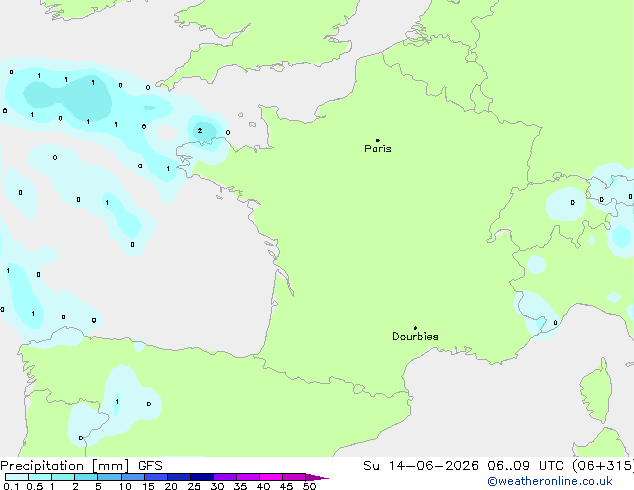
Task: Click the Paris location dot marker
Action: [378, 140]
